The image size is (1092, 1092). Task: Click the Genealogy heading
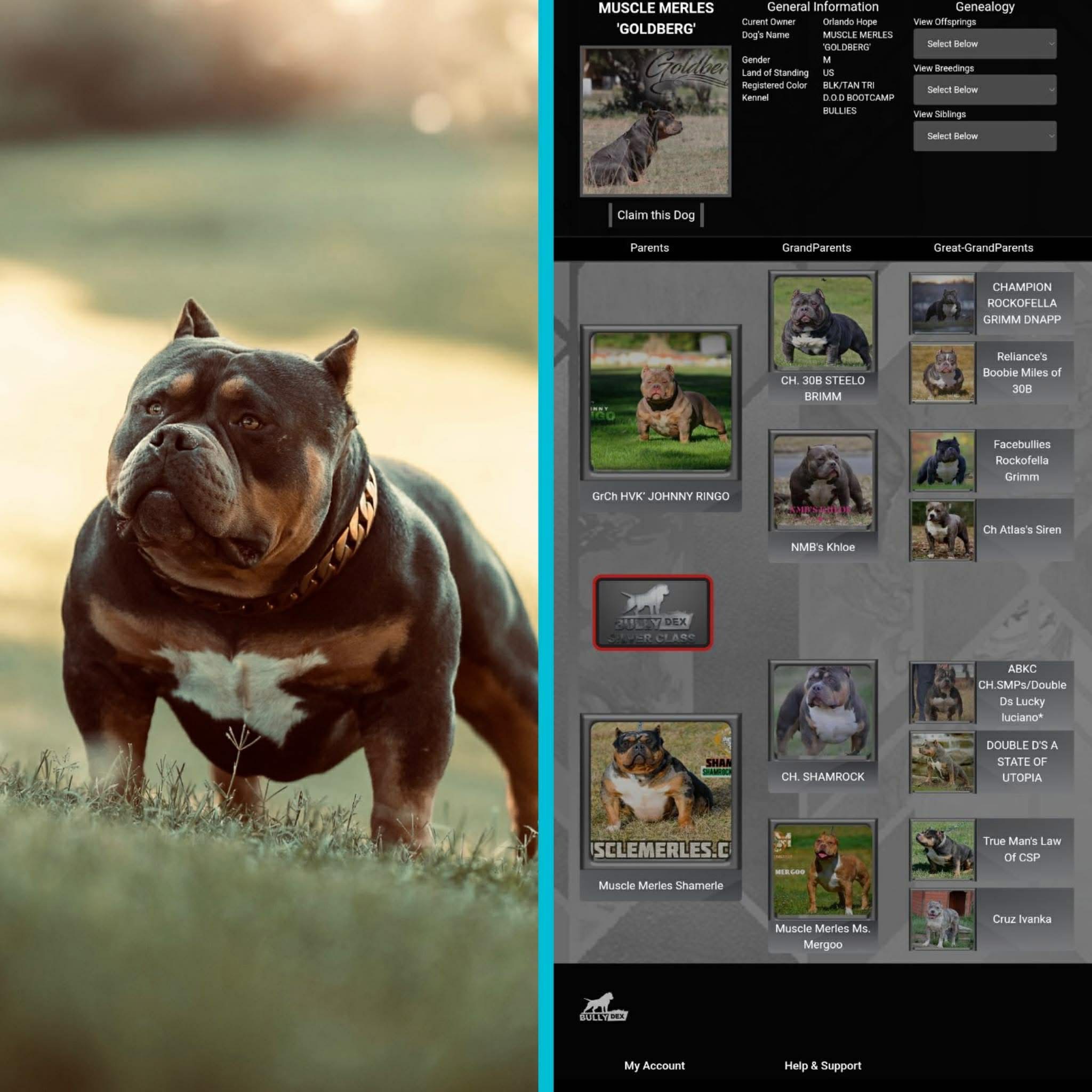985,7
